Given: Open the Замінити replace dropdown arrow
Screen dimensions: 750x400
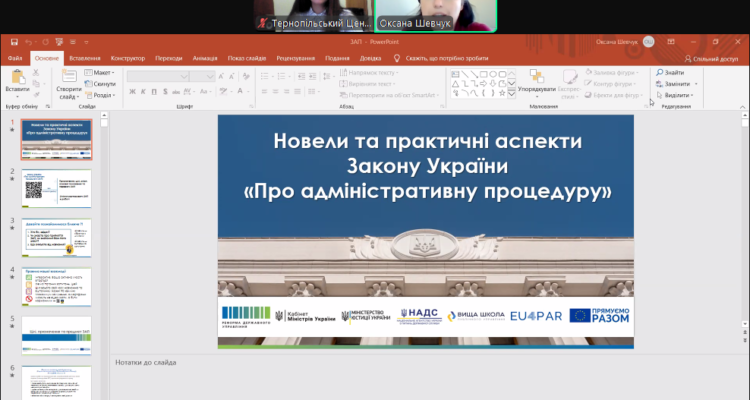Looking at the screenshot, I should pos(696,84).
